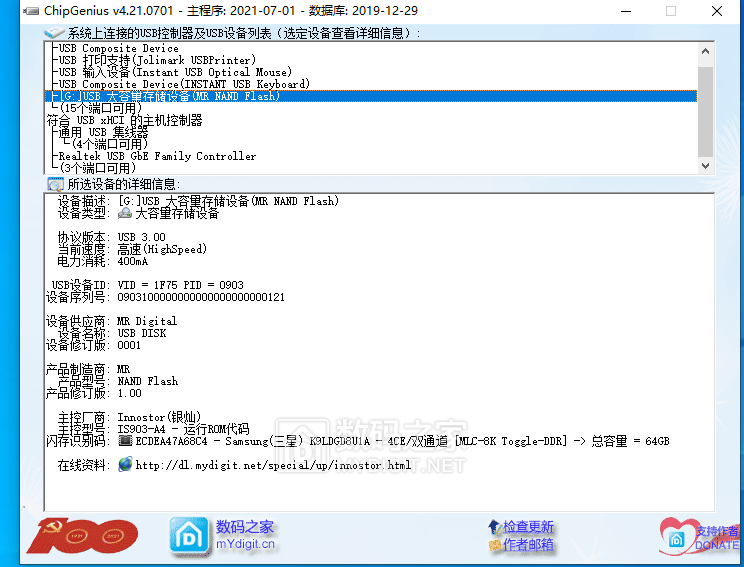Open the innostor.html online reference link
The height and width of the screenshot is (567, 744).
(273, 465)
